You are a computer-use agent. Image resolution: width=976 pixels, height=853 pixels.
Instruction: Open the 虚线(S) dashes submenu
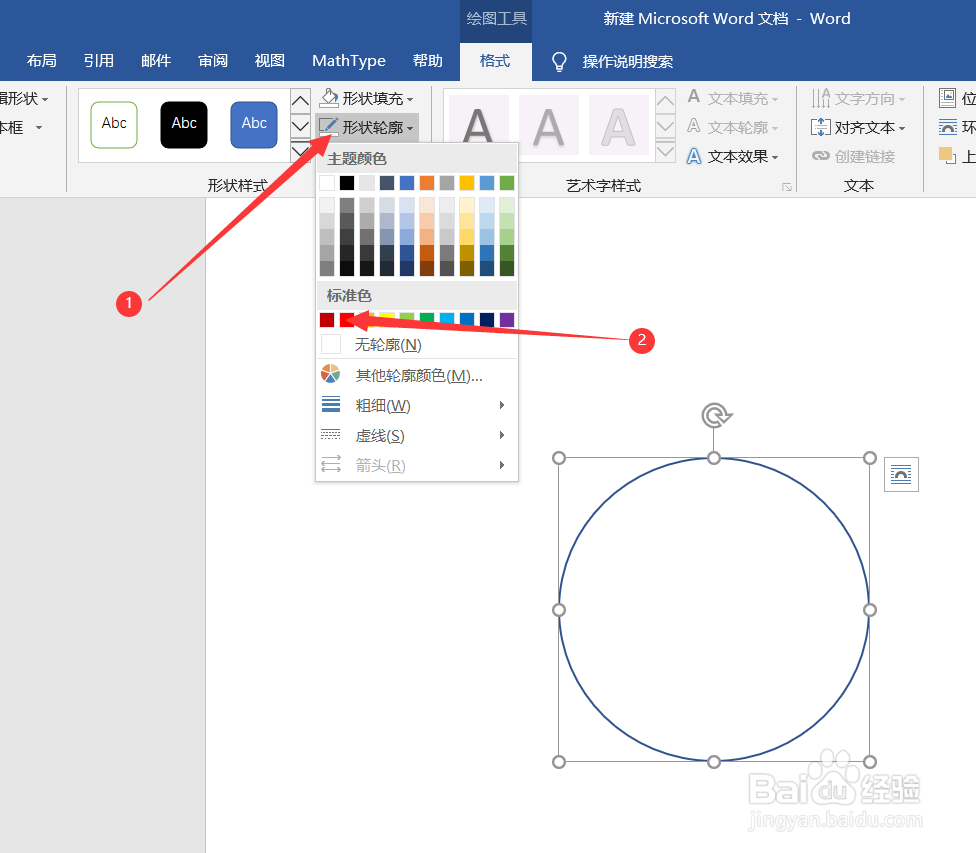tap(417, 435)
